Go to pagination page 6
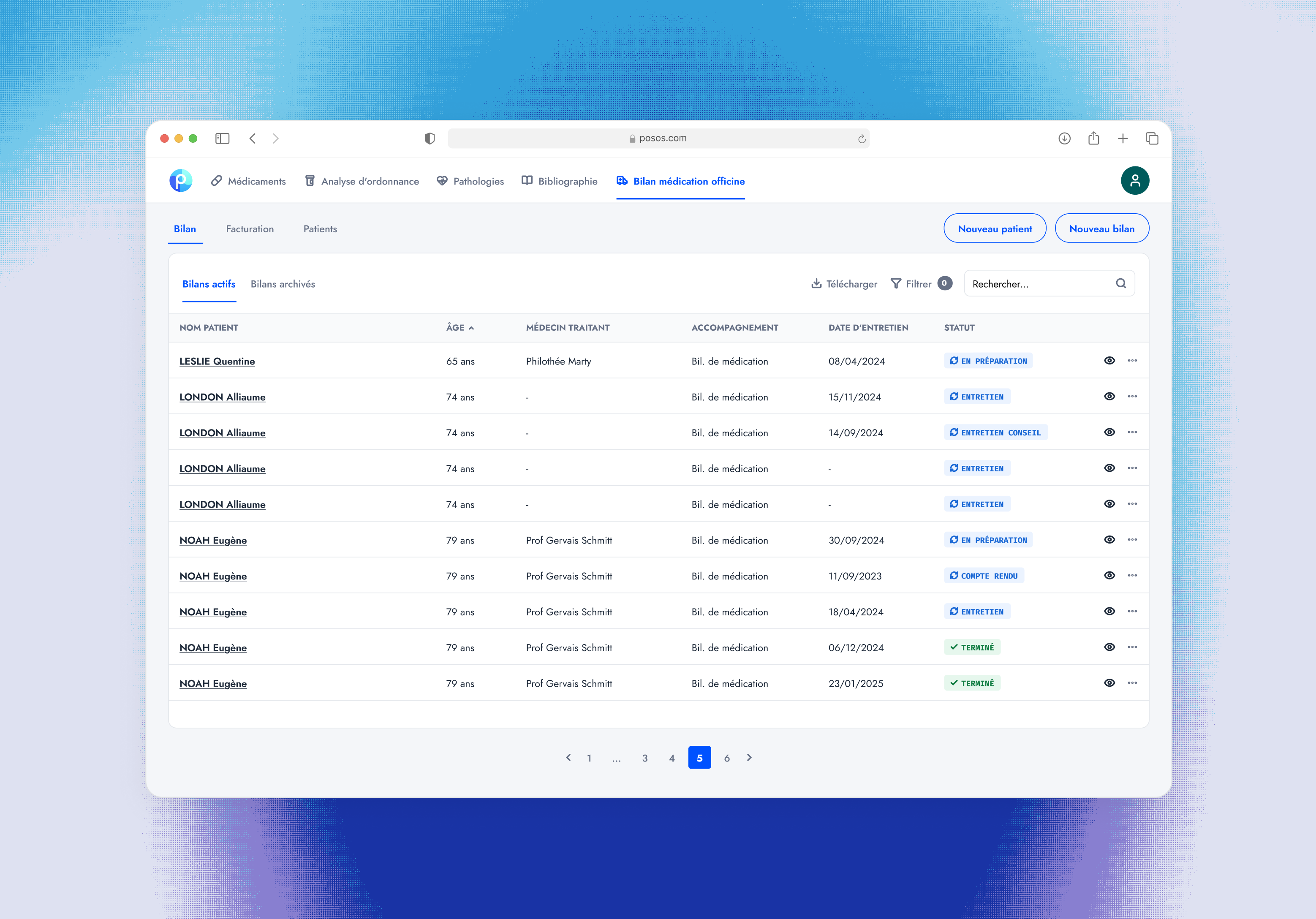The image size is (1316, 919). (726, 758)
